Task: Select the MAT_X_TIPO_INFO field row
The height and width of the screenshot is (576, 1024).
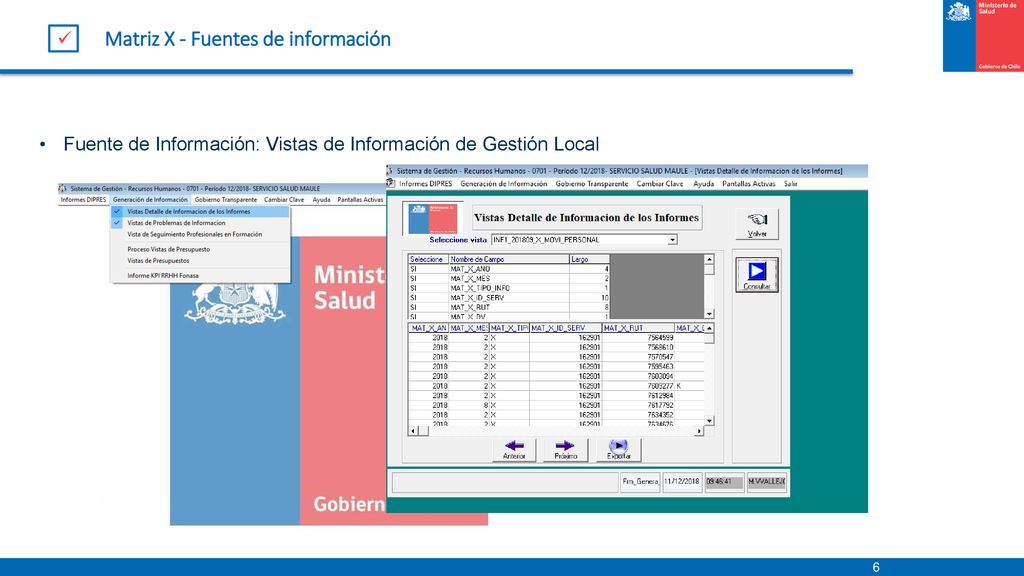Action: 509,288
